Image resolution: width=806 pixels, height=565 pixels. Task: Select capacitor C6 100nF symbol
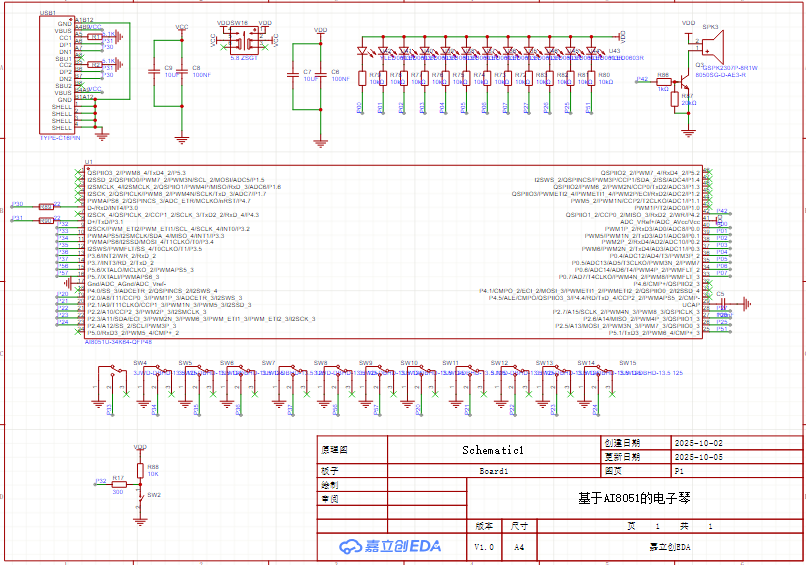click(320, 75)
